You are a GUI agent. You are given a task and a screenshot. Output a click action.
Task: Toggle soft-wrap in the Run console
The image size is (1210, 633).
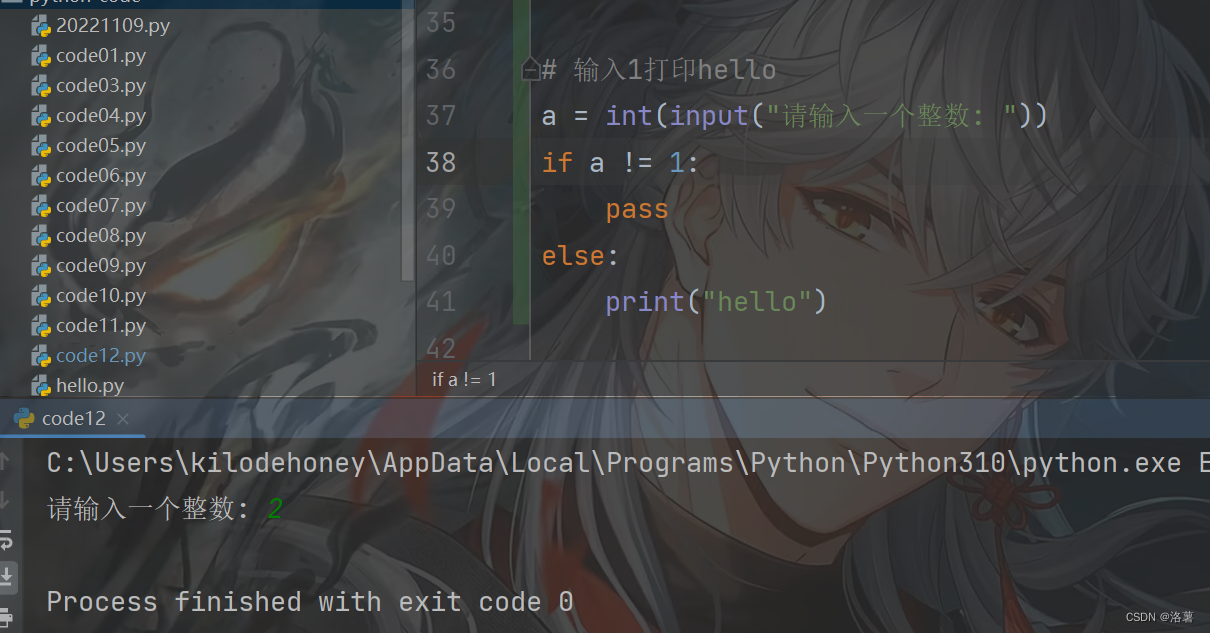(x=5, y=540)
